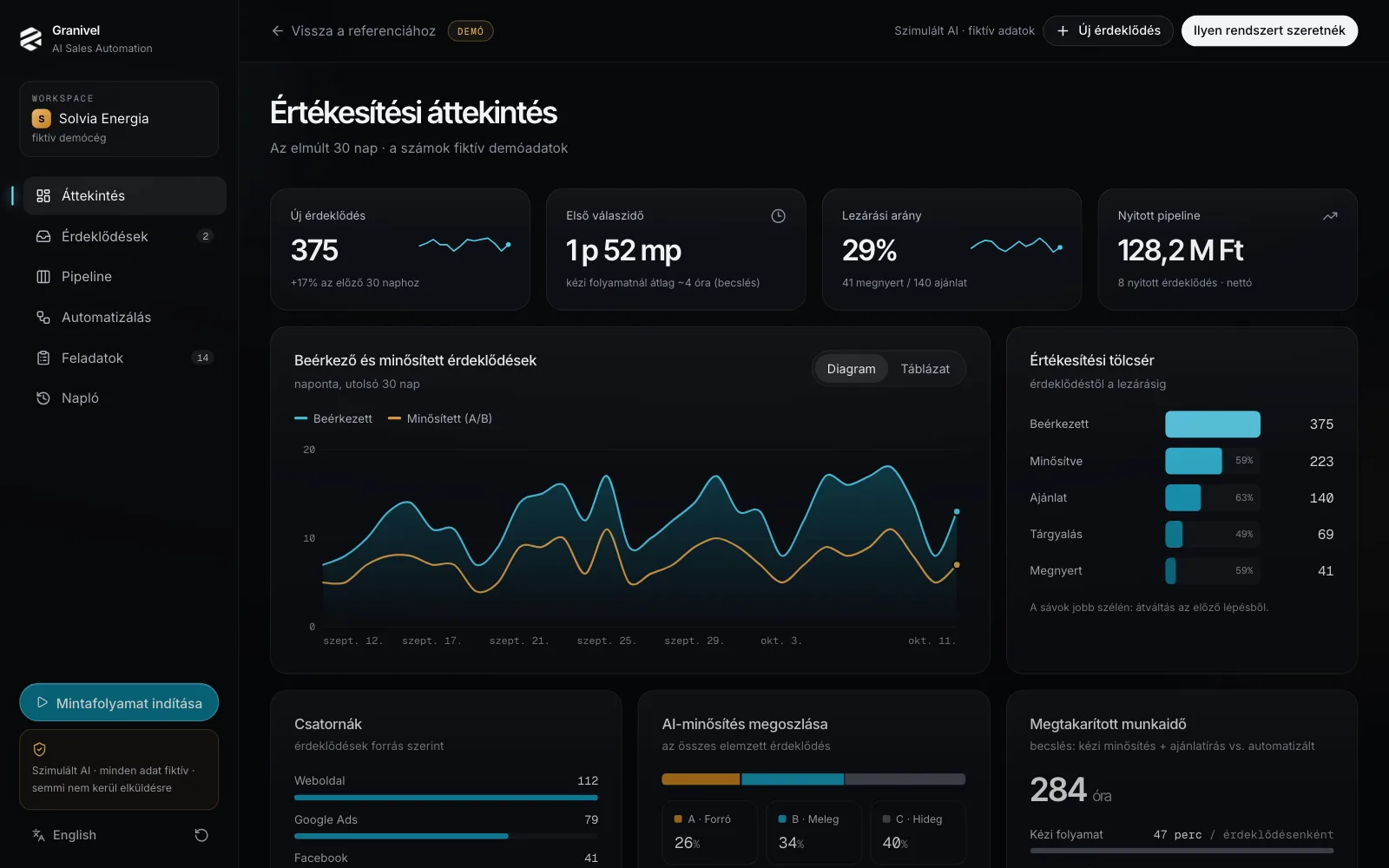Image resolution: width=1389 pixels, height=868 pixels.
Task: Click the Granivel logo icon
Action: [x=31, y=39]
